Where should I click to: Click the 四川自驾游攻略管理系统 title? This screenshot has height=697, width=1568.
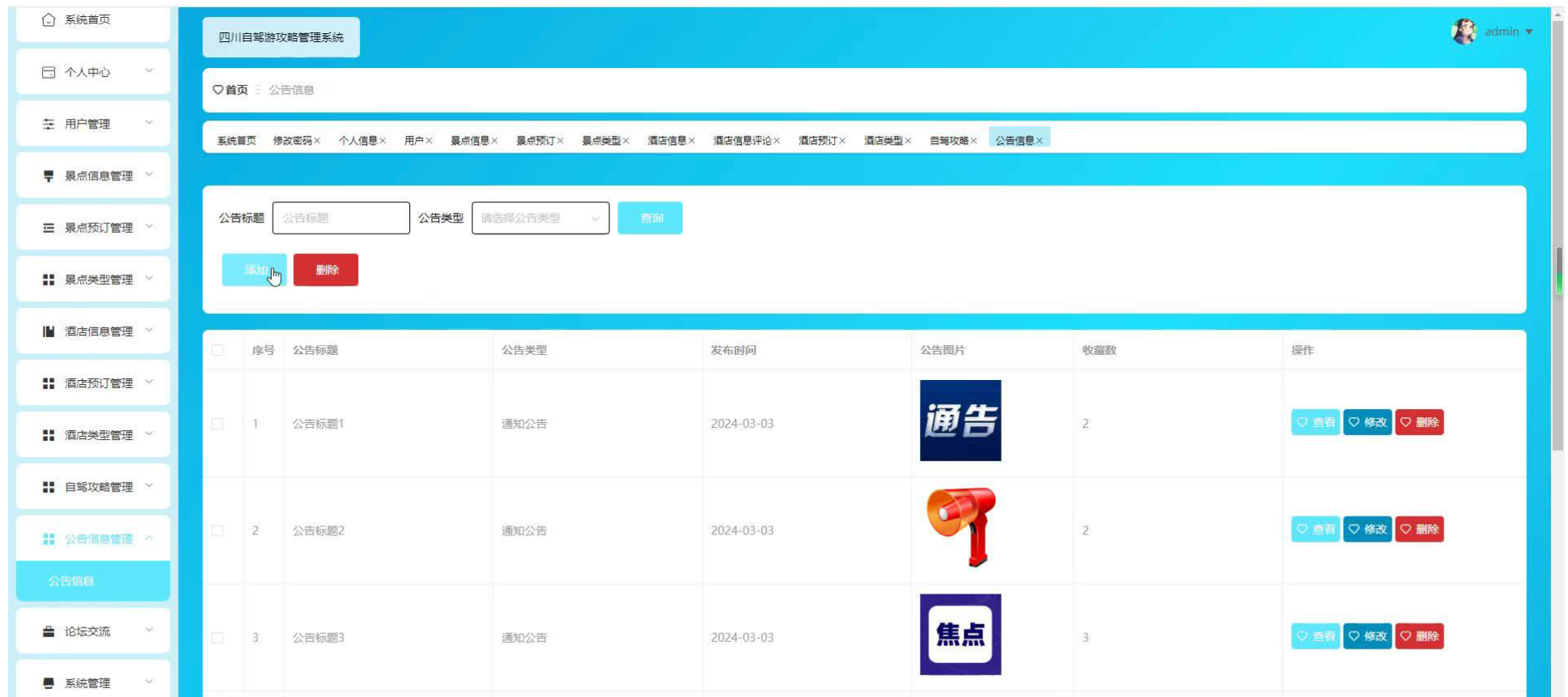click(281, 37)
